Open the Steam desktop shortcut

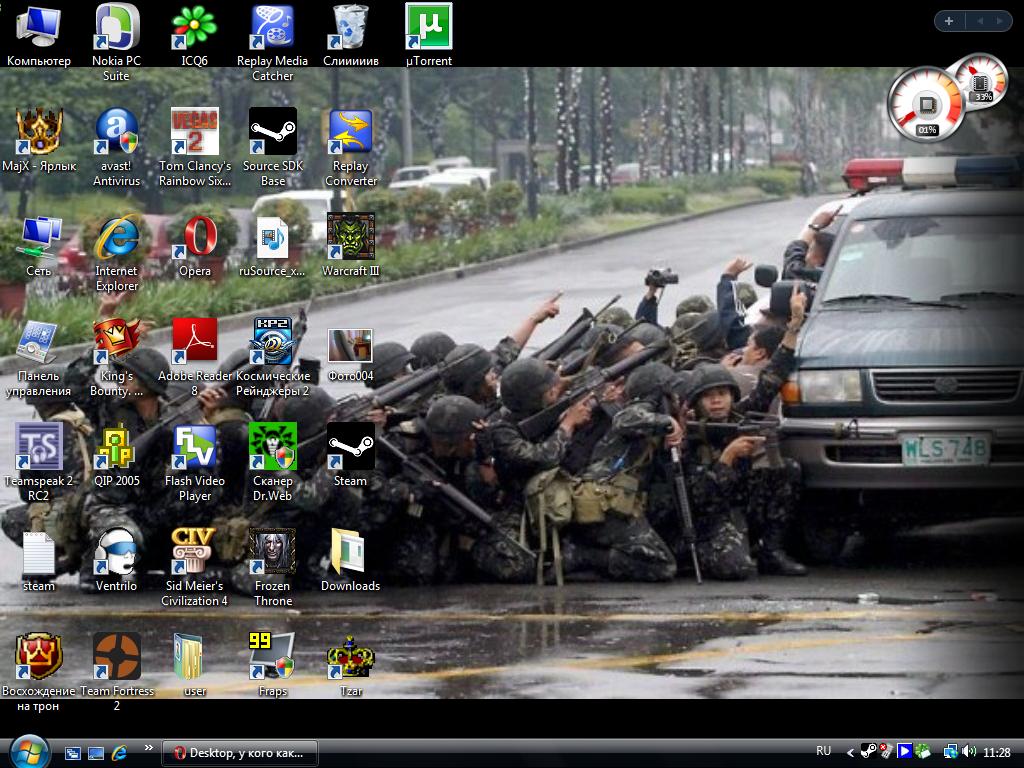[x=350, y=447]
